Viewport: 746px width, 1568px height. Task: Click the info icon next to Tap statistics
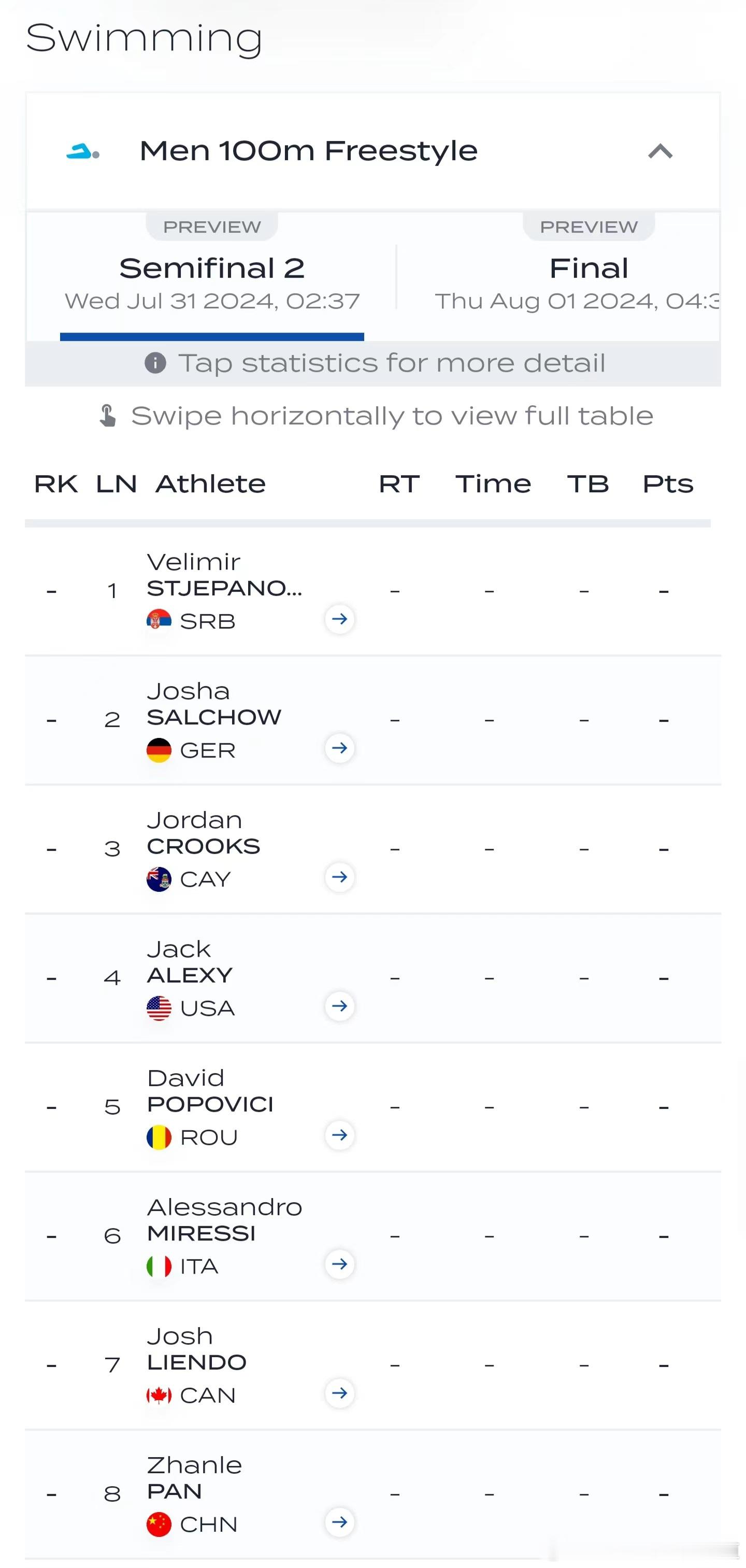(155, 363)
